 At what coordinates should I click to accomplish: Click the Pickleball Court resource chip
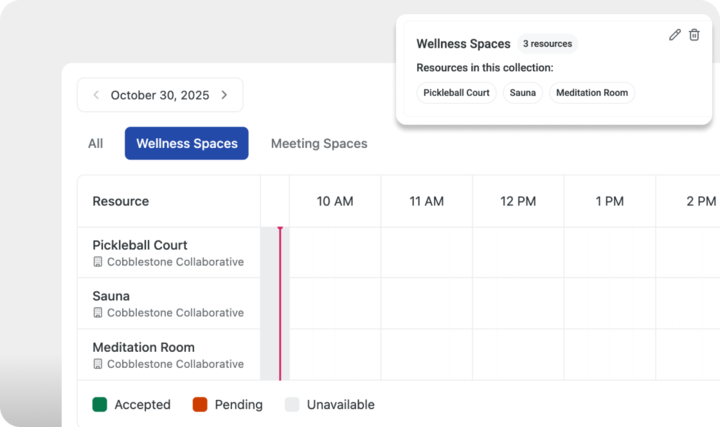pyautogui.click(x=456, y=93)
